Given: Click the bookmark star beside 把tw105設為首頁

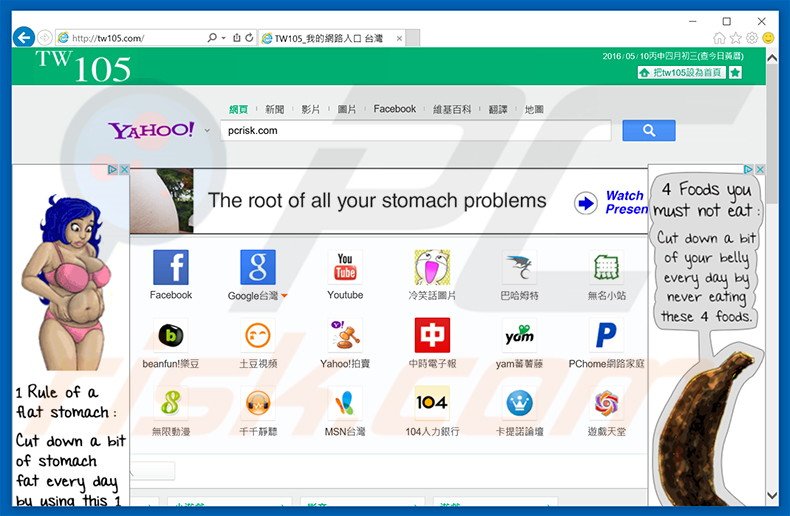Looking at the screenshot, I should (x=735, y=73).
